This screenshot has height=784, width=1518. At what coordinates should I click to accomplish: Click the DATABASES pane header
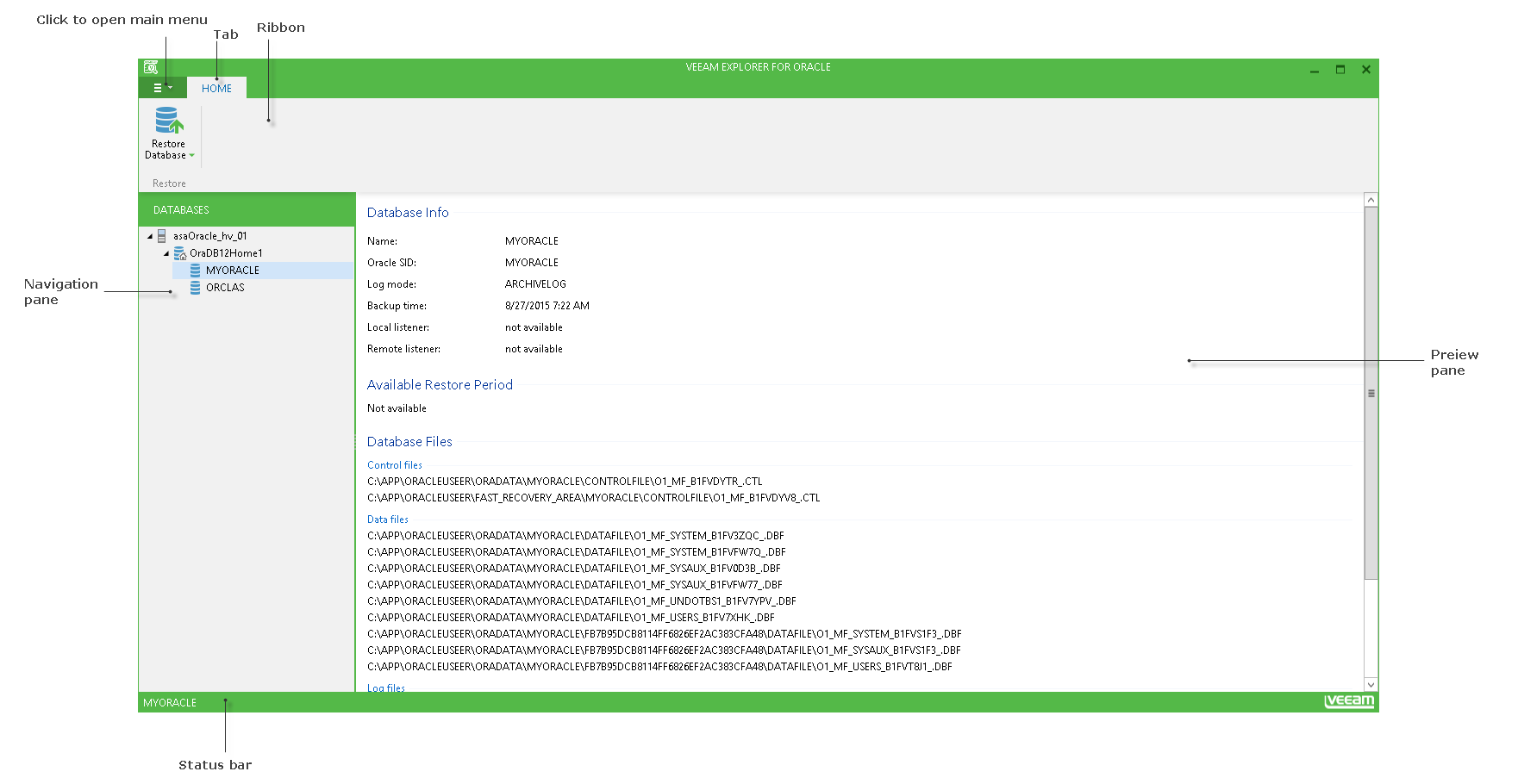click(x=247, y=209)
